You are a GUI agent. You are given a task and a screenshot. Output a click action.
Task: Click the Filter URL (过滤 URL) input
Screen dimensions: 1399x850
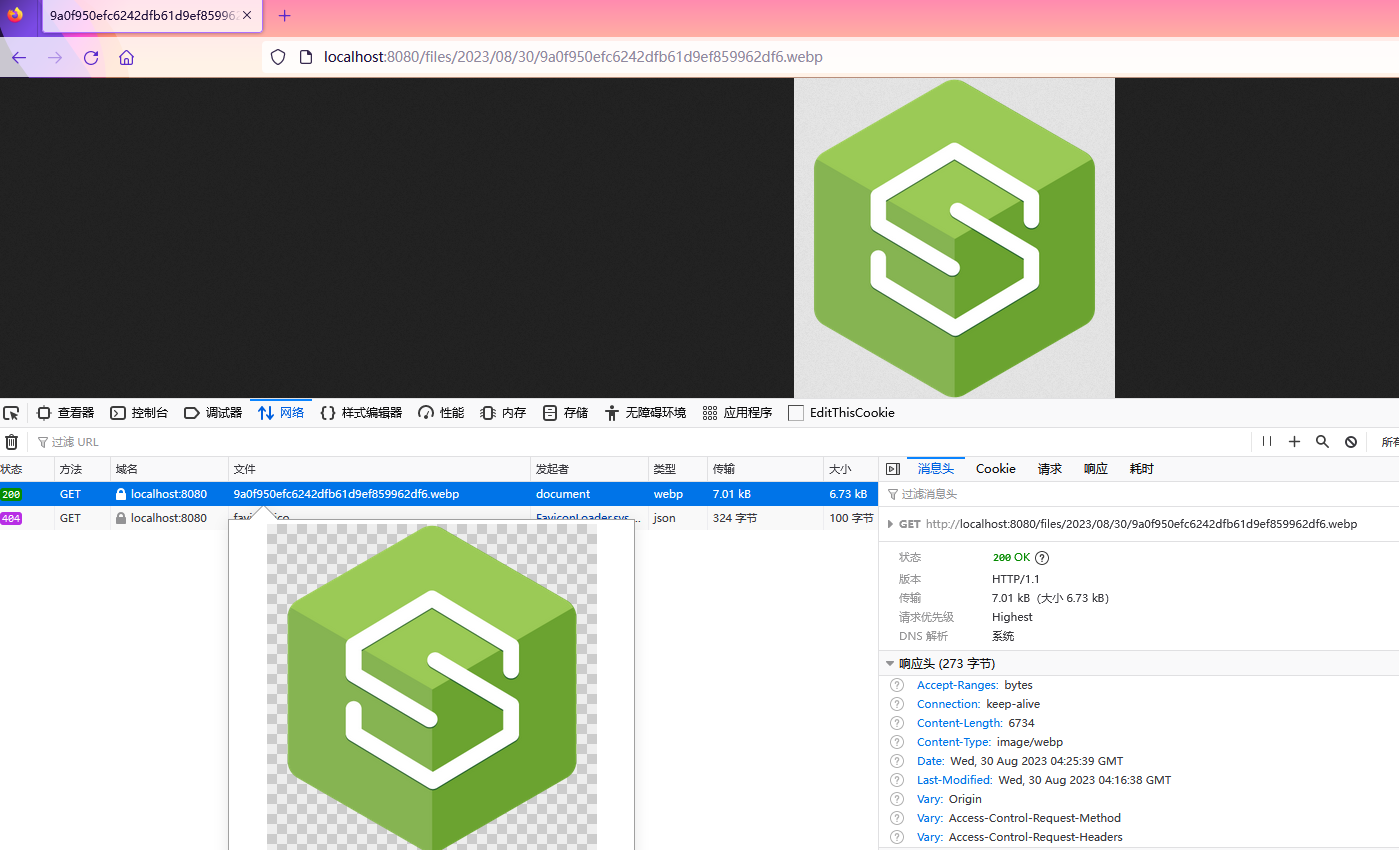[x=640, y=442]
